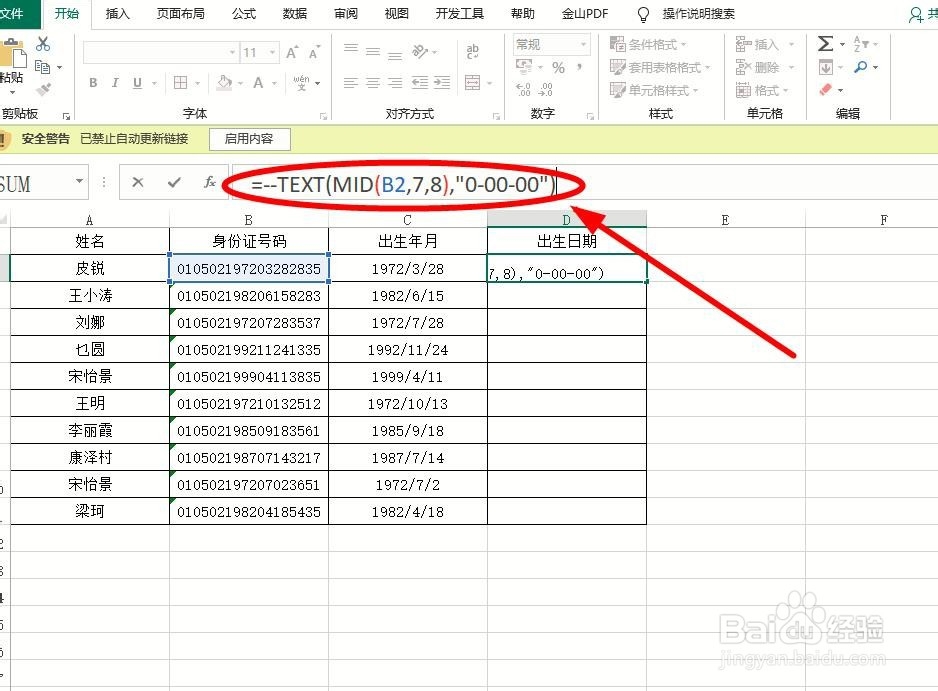The height and width of the screenshot is (691, 938).
Task: Click the Align Left icon
Action: tap(351, 83)
